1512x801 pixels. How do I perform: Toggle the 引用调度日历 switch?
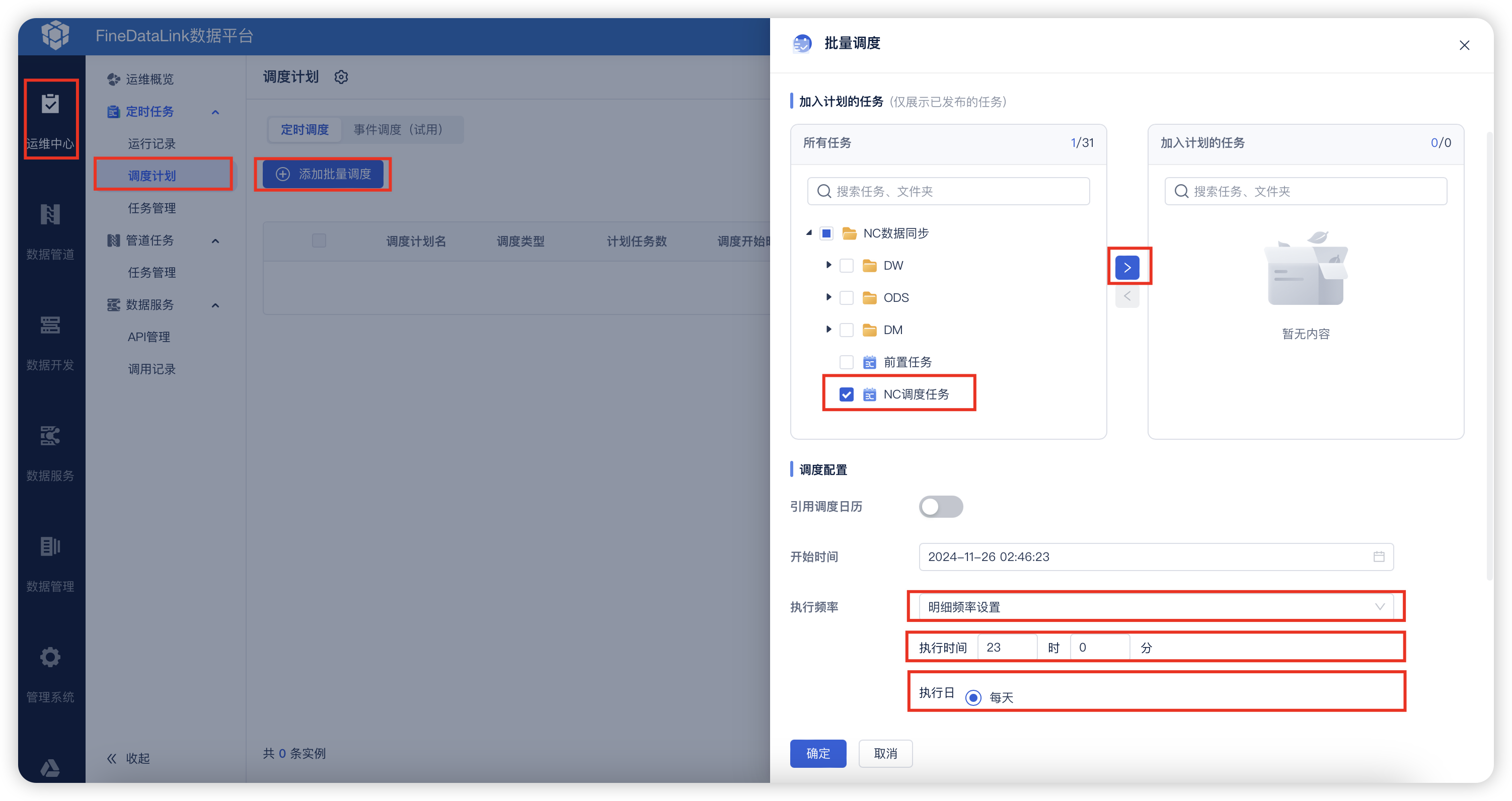pyautogui.click(x=940, y=507)
